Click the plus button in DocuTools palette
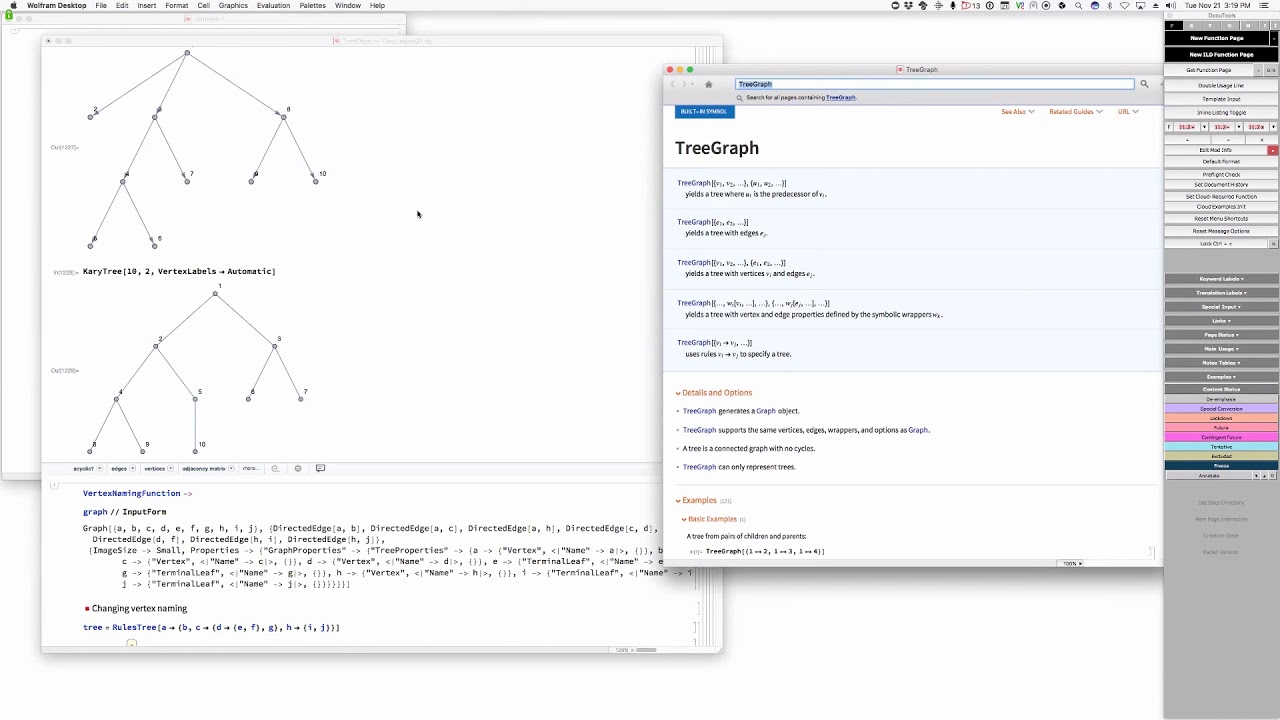1280x720 pixels. point(1188,140)
